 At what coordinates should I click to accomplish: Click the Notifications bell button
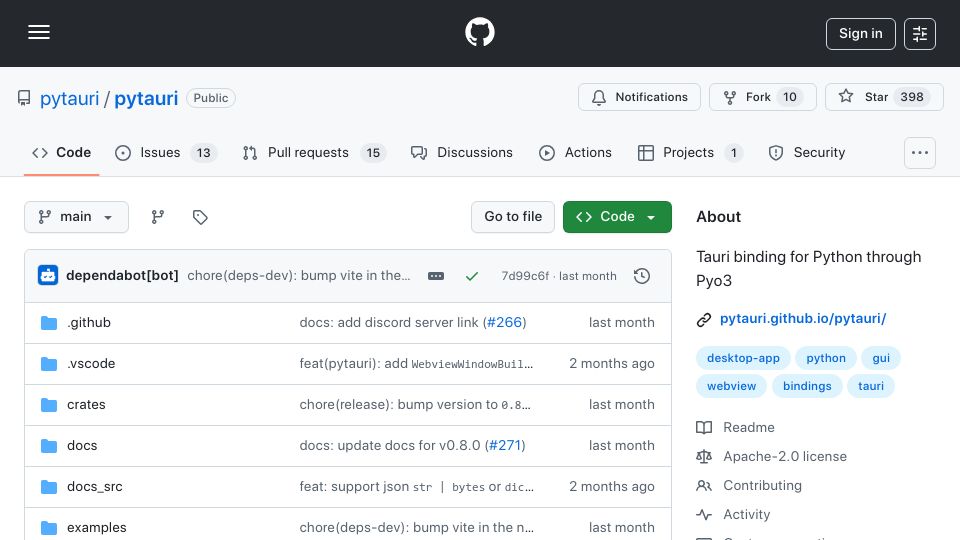pyautogui.click(x=639, y=97)
